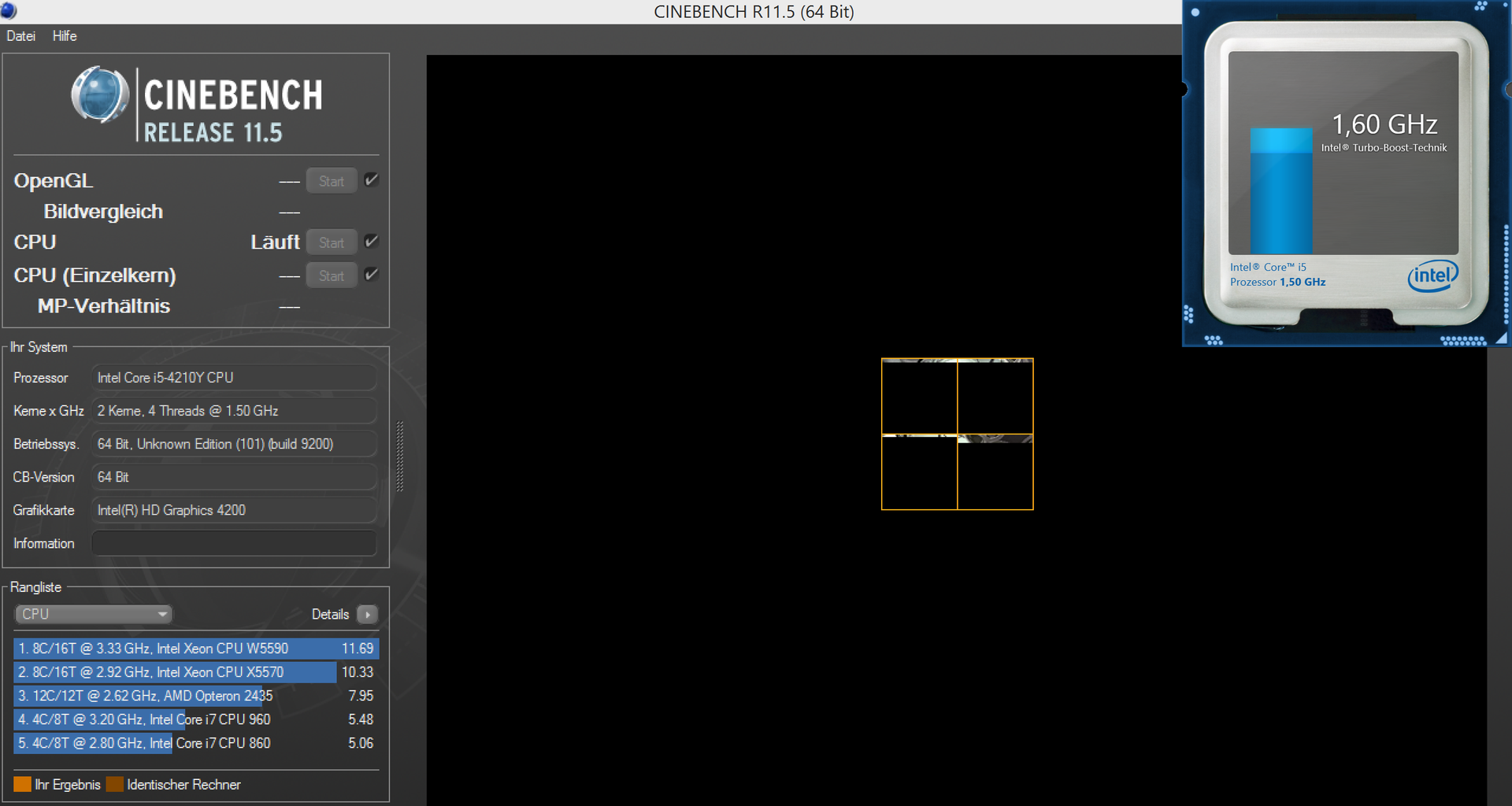Click the score 5.06 in the ranking
The height and width of the screenshot is (806, 1512).
(x=361, y=743)
